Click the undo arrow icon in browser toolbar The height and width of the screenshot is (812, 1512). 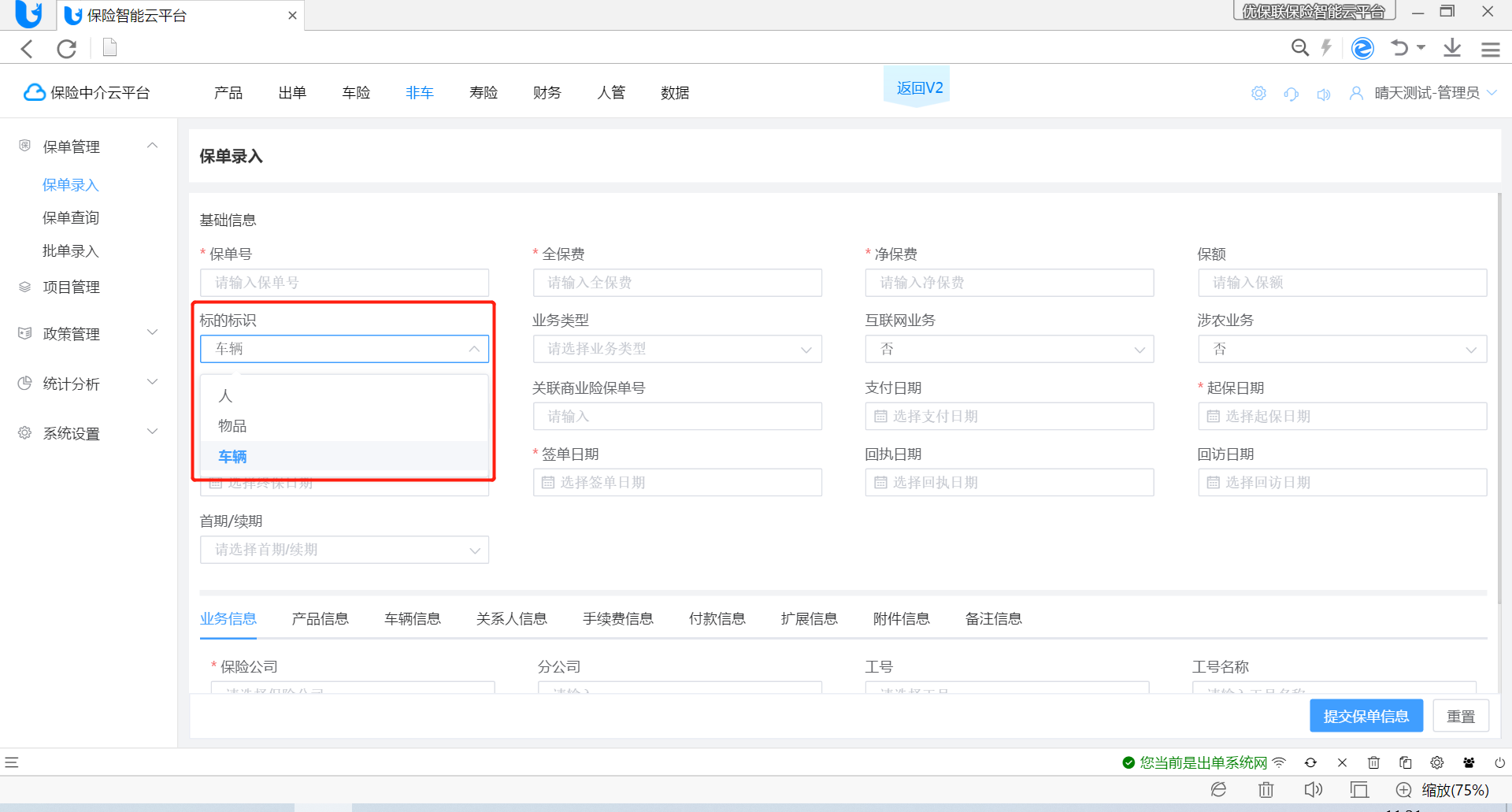(x=1399, y=48)
